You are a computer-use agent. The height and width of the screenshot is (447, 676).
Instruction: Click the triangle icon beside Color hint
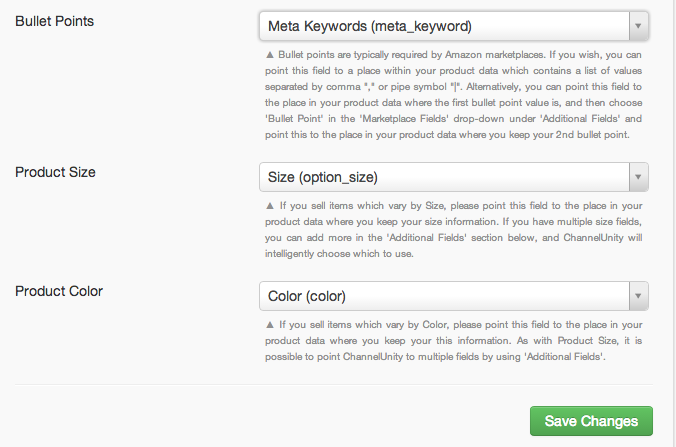(x=270, y=325)
